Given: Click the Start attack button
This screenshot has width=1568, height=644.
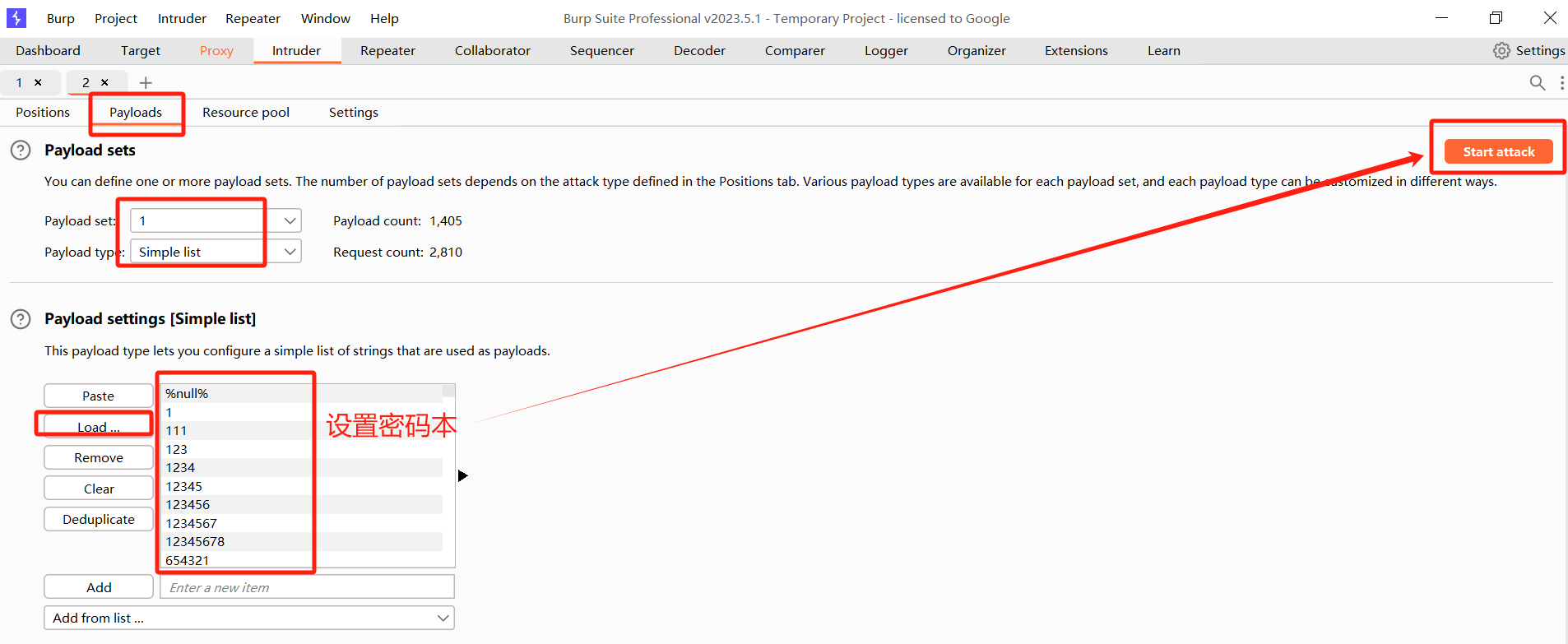Looking at the screenshot, I should [1499, 151].
